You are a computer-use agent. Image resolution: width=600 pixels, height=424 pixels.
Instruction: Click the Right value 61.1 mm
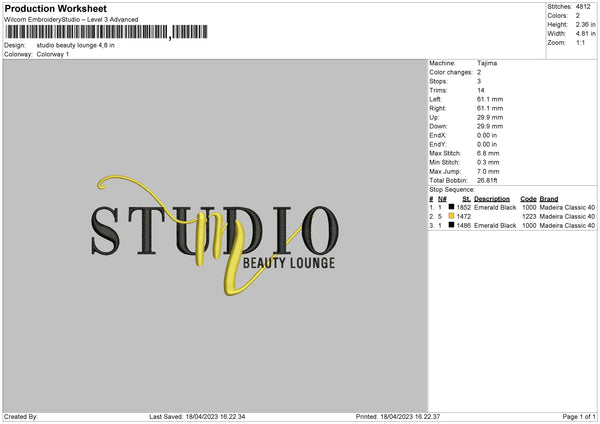(x=490, y=108)
